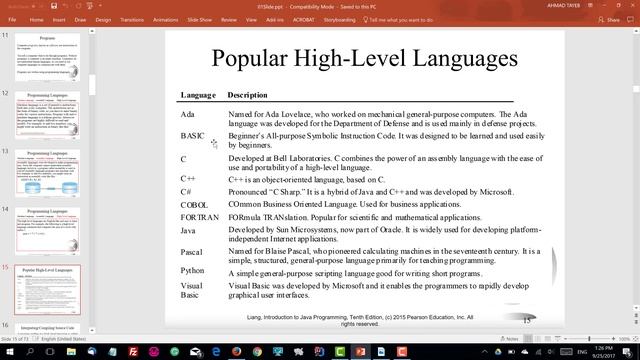Click Slide 15 of 73 status indicator
The image size is (640, 360).
tap(14, 339)
